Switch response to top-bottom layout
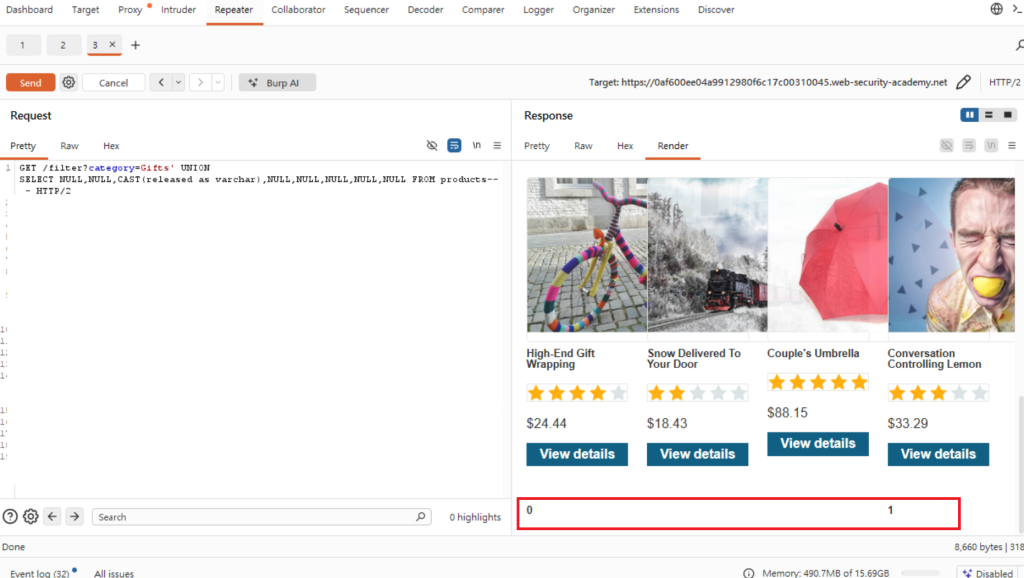 coord(989,115)
